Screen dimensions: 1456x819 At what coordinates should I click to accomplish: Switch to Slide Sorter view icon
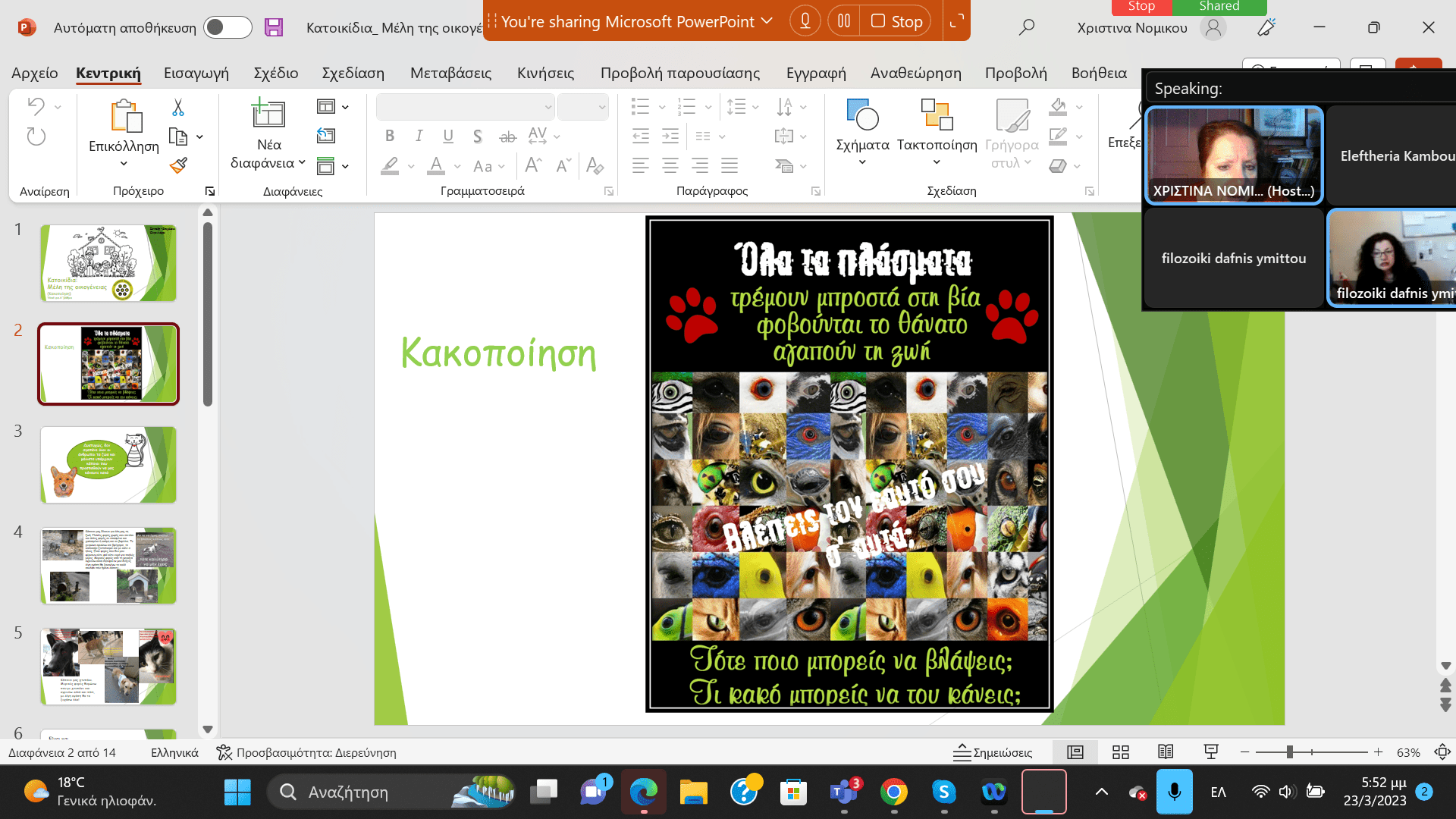[x=1120, y=752]
